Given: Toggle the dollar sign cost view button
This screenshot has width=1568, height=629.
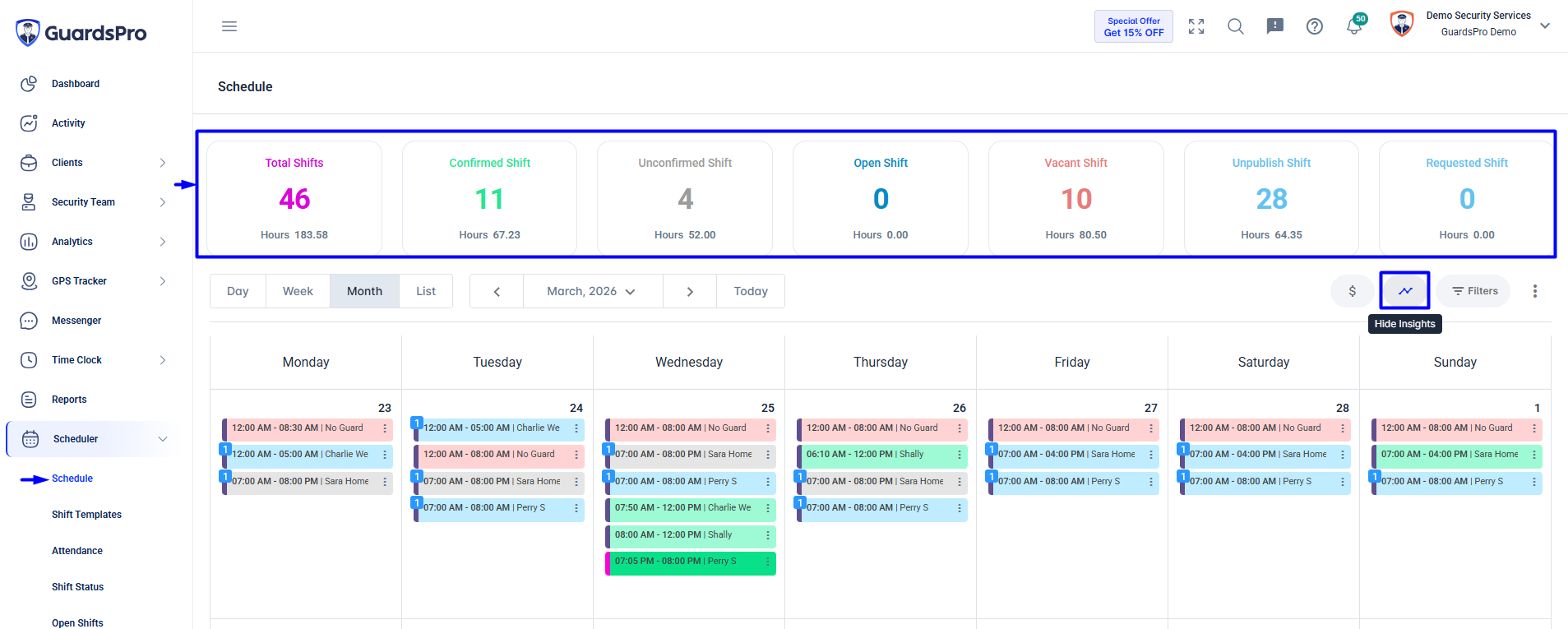Looking at the screenshot, I should pos(1352,291).
